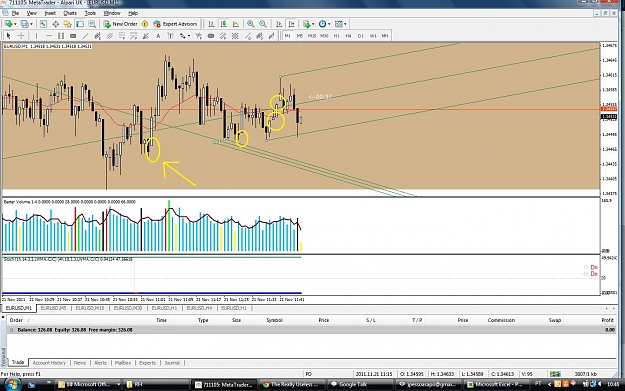Click the connection status bars indicator

click(x=555, y=374)
